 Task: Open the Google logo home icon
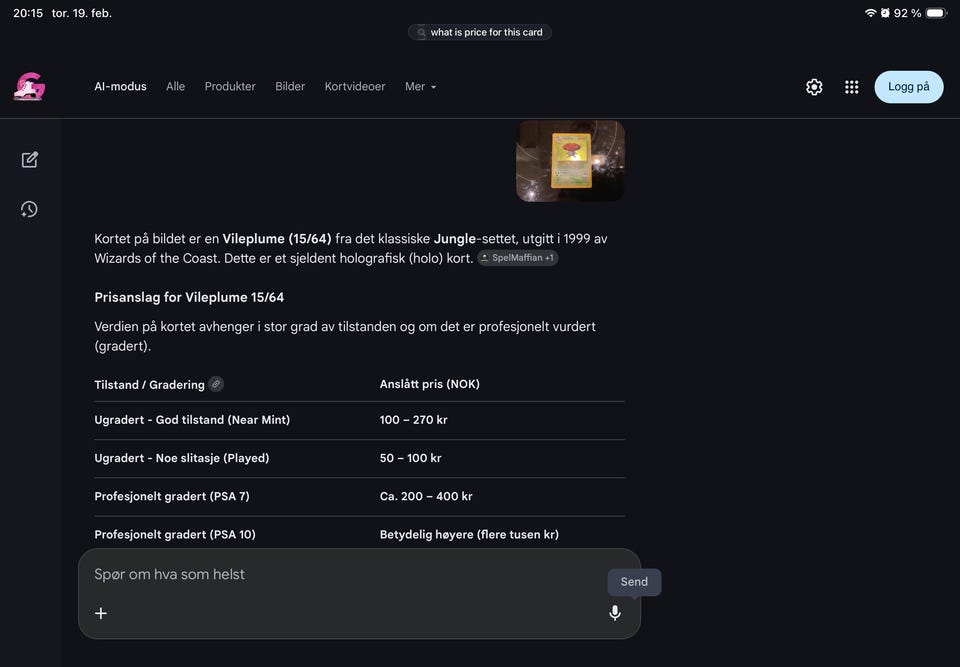pos(29,87)
